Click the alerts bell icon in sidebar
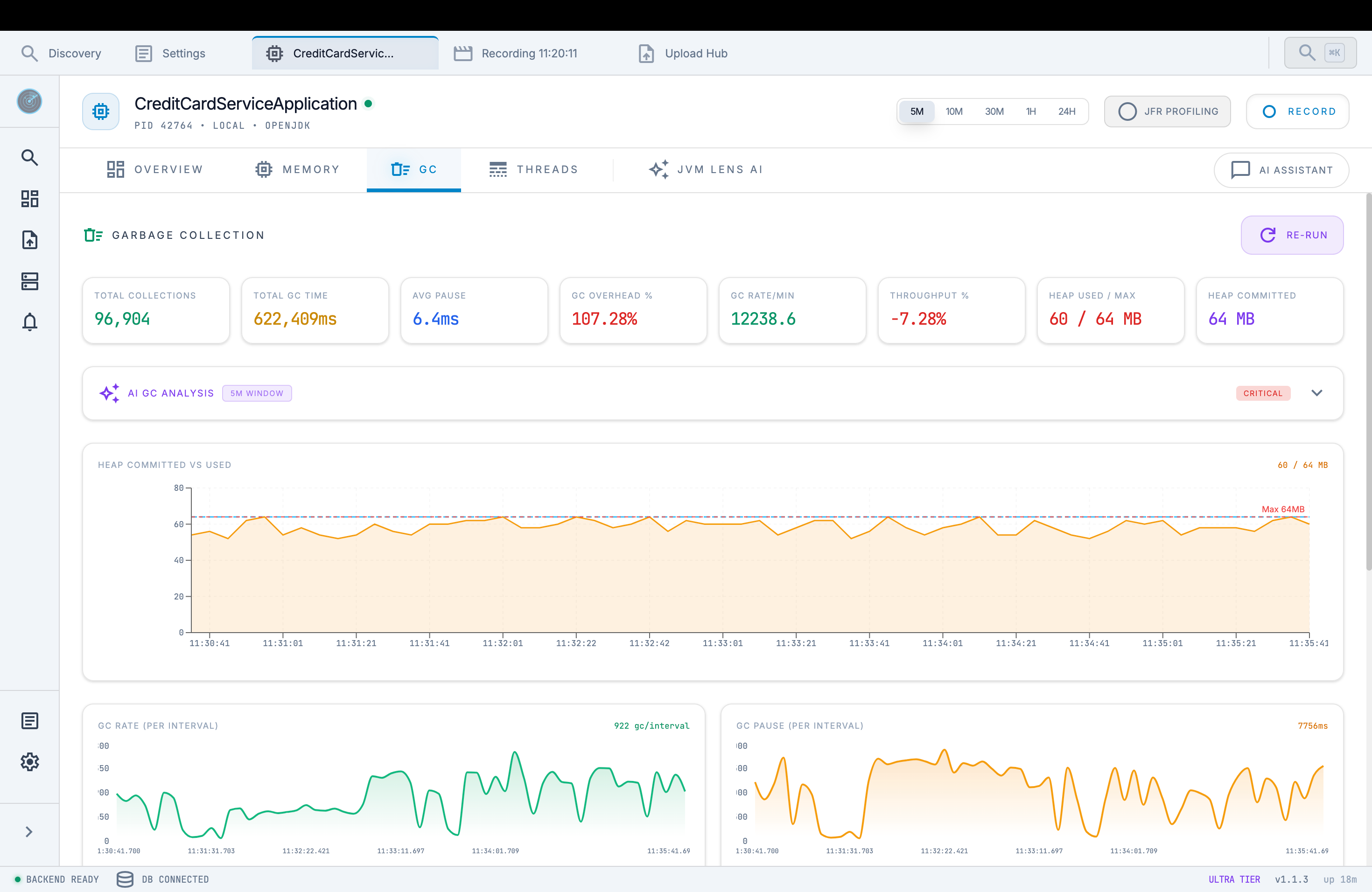Screen dimensions: 1372x892 point(29,322)
